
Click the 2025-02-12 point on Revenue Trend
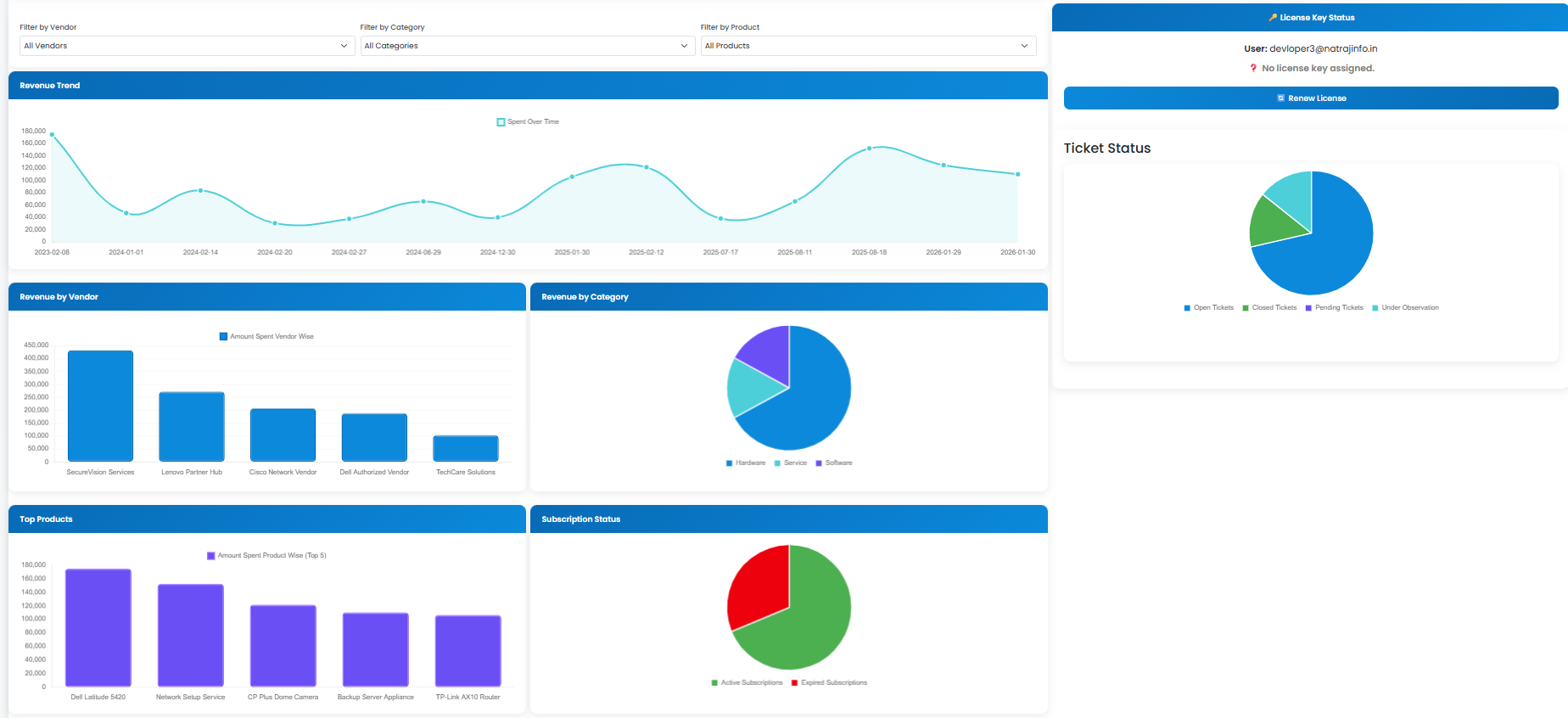pyautogui.click(x=647, y=167)
